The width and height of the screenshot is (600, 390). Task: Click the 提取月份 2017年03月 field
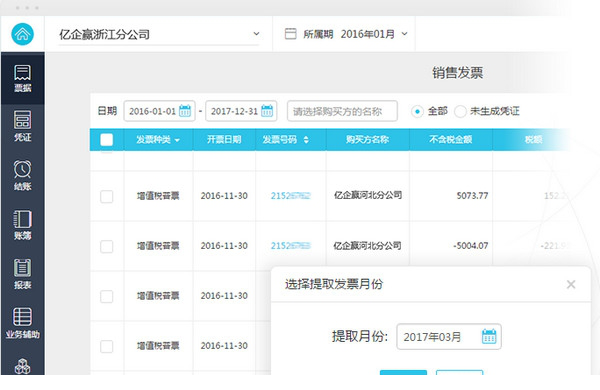click(448, 336)
